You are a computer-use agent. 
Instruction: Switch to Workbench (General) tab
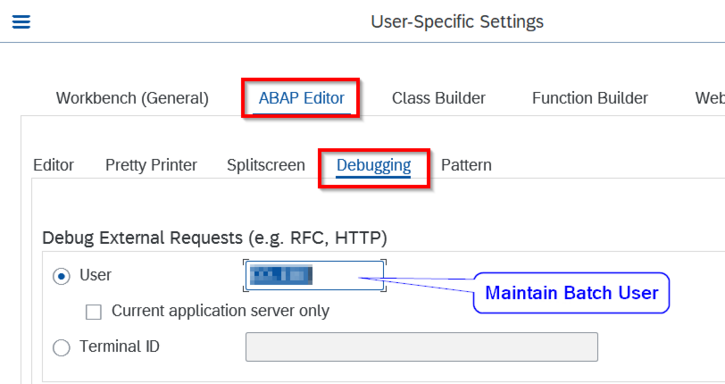pos(132,98)
